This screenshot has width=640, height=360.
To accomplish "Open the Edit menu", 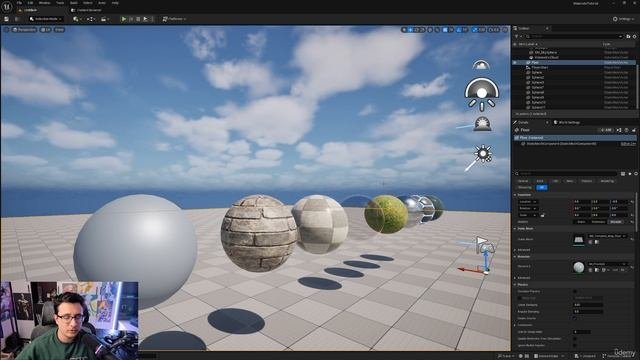I will point(30,3).
